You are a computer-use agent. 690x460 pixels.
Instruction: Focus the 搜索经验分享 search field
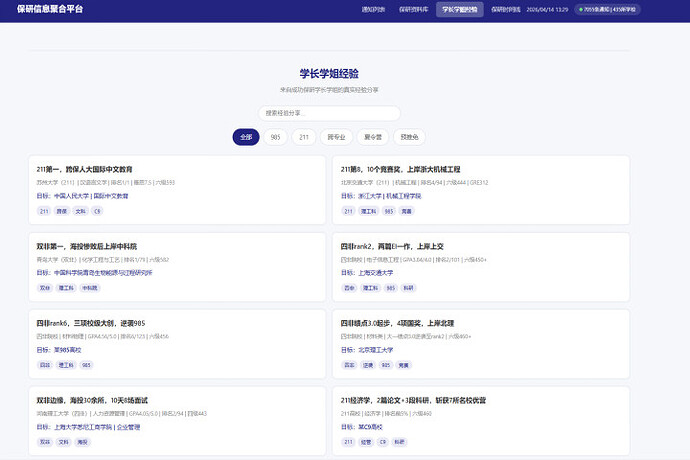pyautogui.click(x=329, y=113)
